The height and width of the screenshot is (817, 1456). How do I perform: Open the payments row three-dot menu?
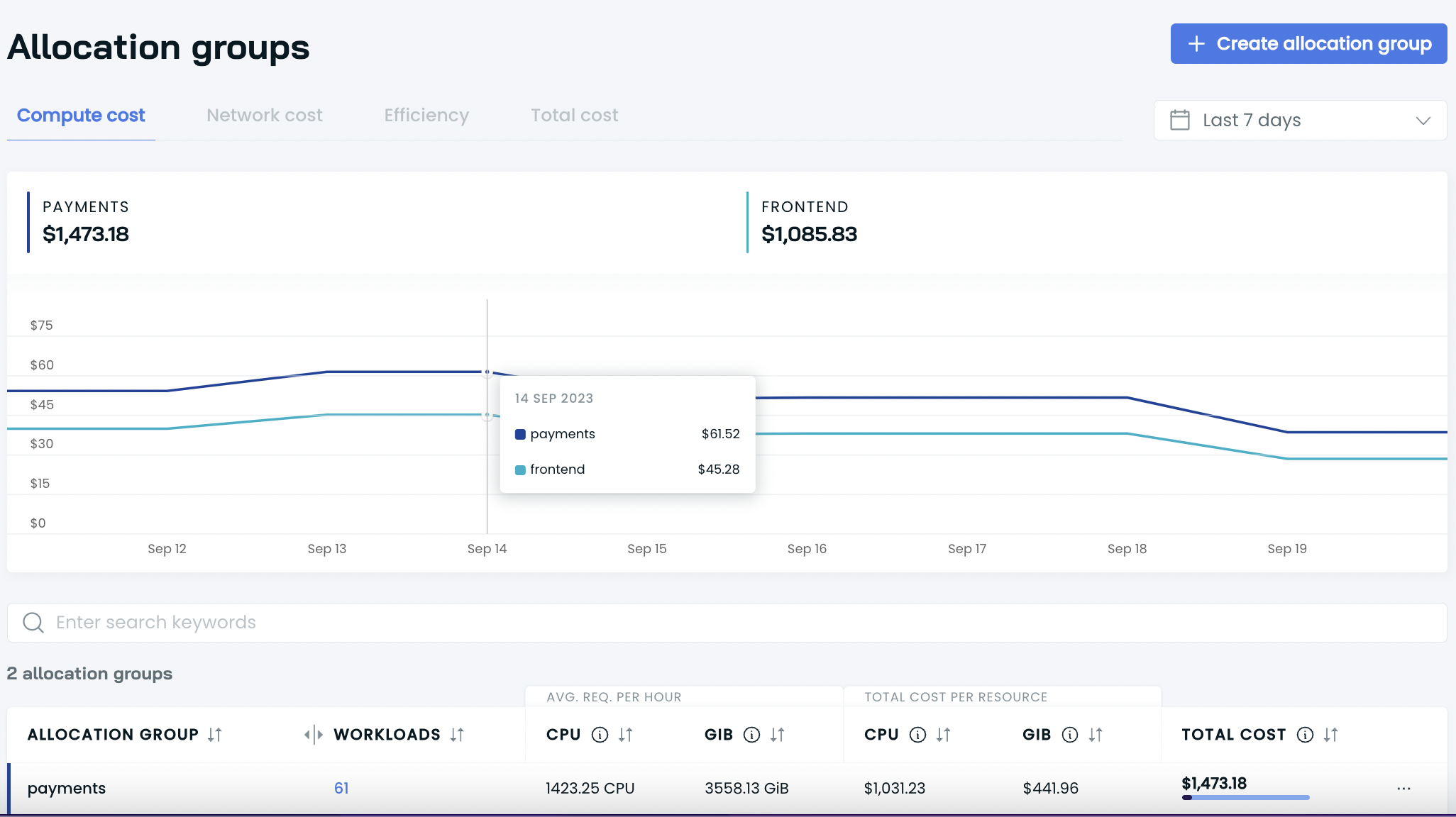(1403, 789)
